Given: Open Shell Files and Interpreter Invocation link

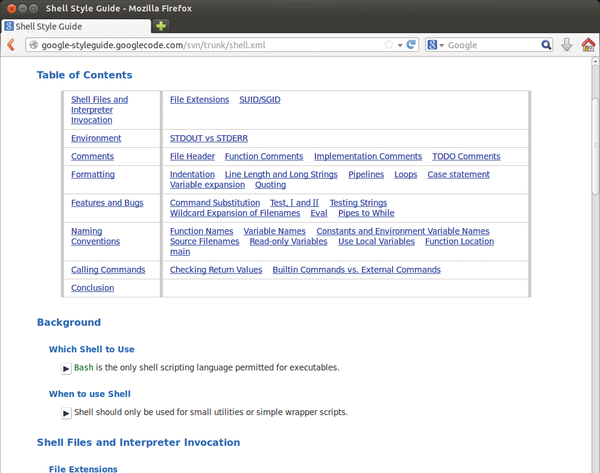Looking at the screenshot, I should tap(99, 110).
